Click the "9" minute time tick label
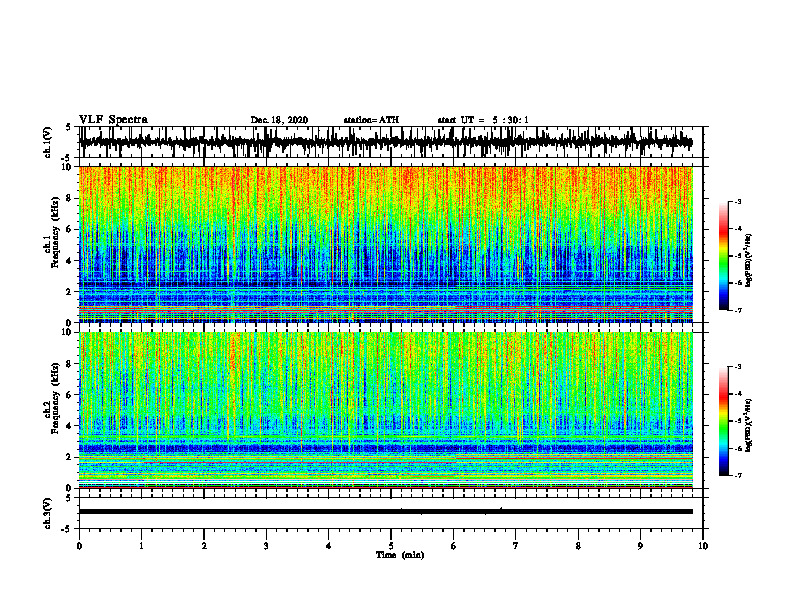The width and height of the screenshot is (792, 612). pyautogui.click(x=640, y=546)
